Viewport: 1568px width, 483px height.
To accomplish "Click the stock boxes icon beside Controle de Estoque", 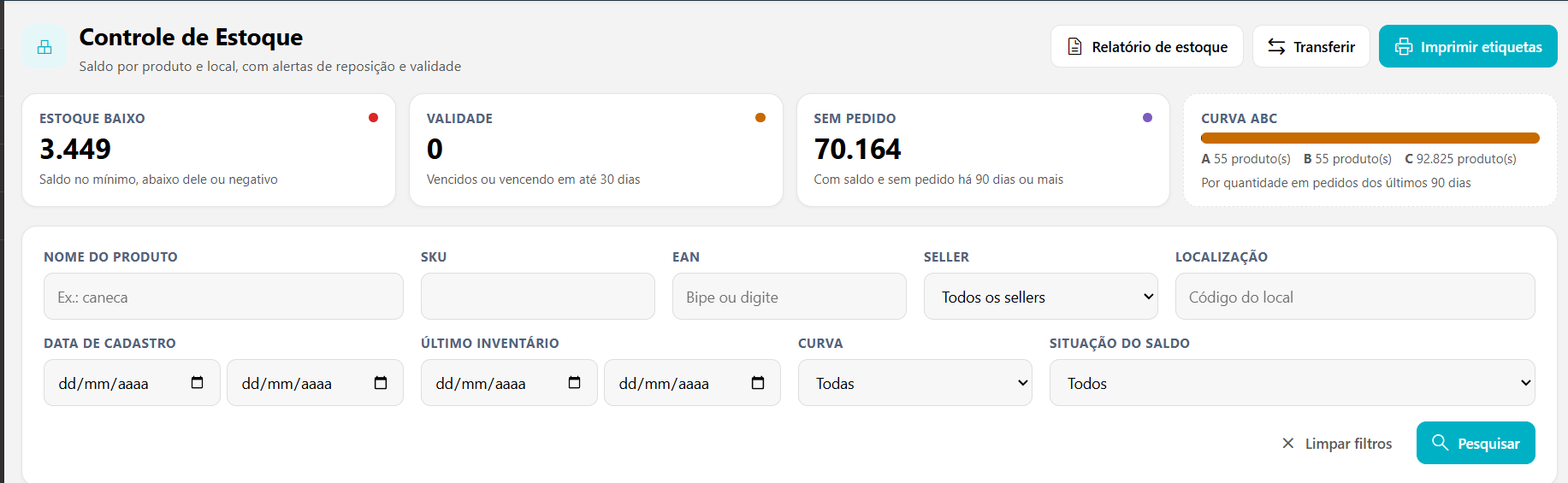I will click(44, 47).
